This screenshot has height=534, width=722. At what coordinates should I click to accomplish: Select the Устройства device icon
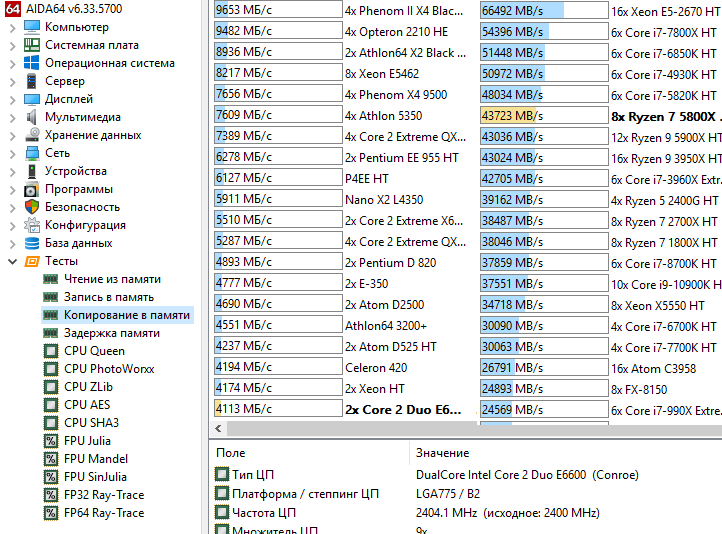(32, 171)
